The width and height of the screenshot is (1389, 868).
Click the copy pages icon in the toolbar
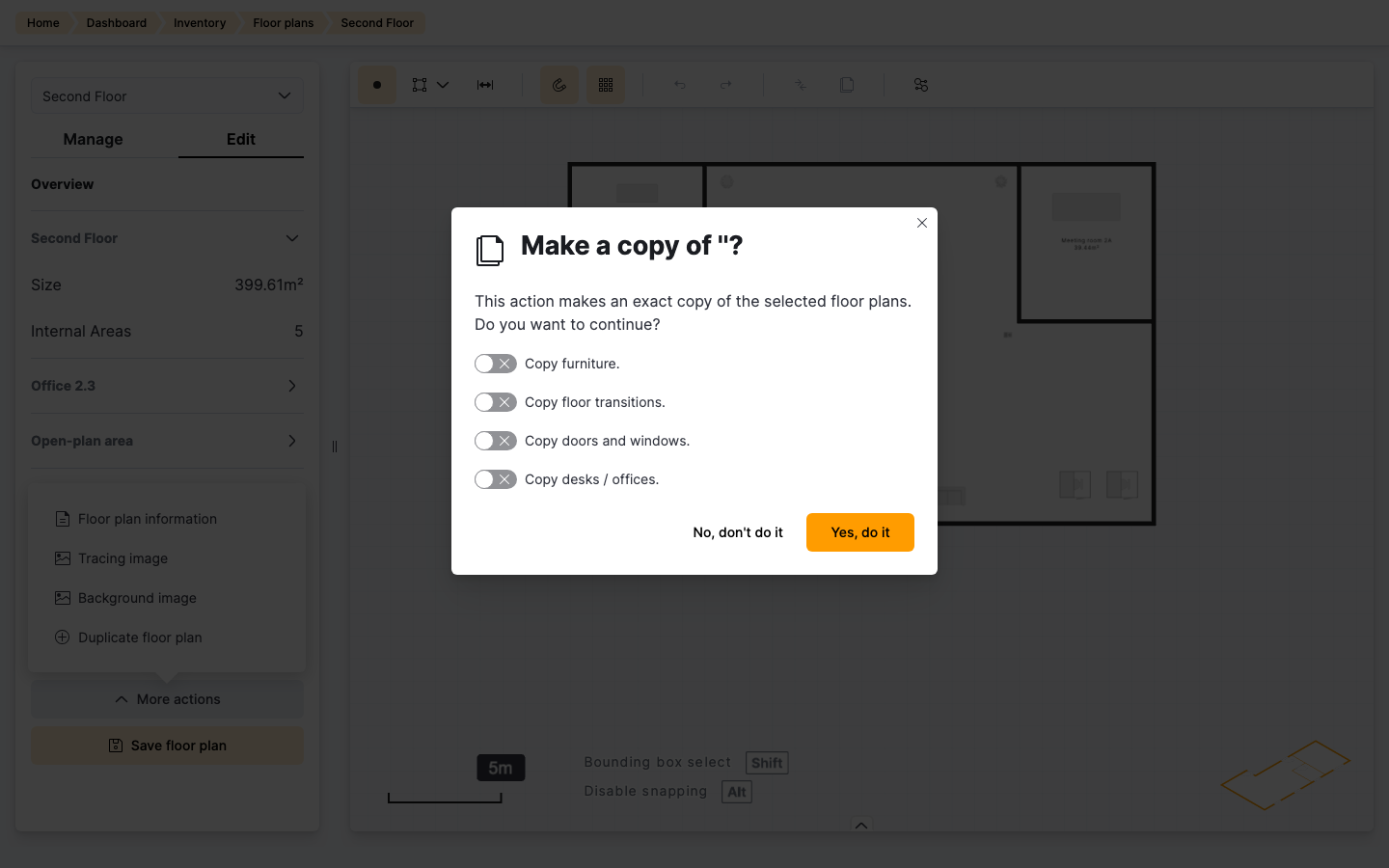tap(847, 85)
